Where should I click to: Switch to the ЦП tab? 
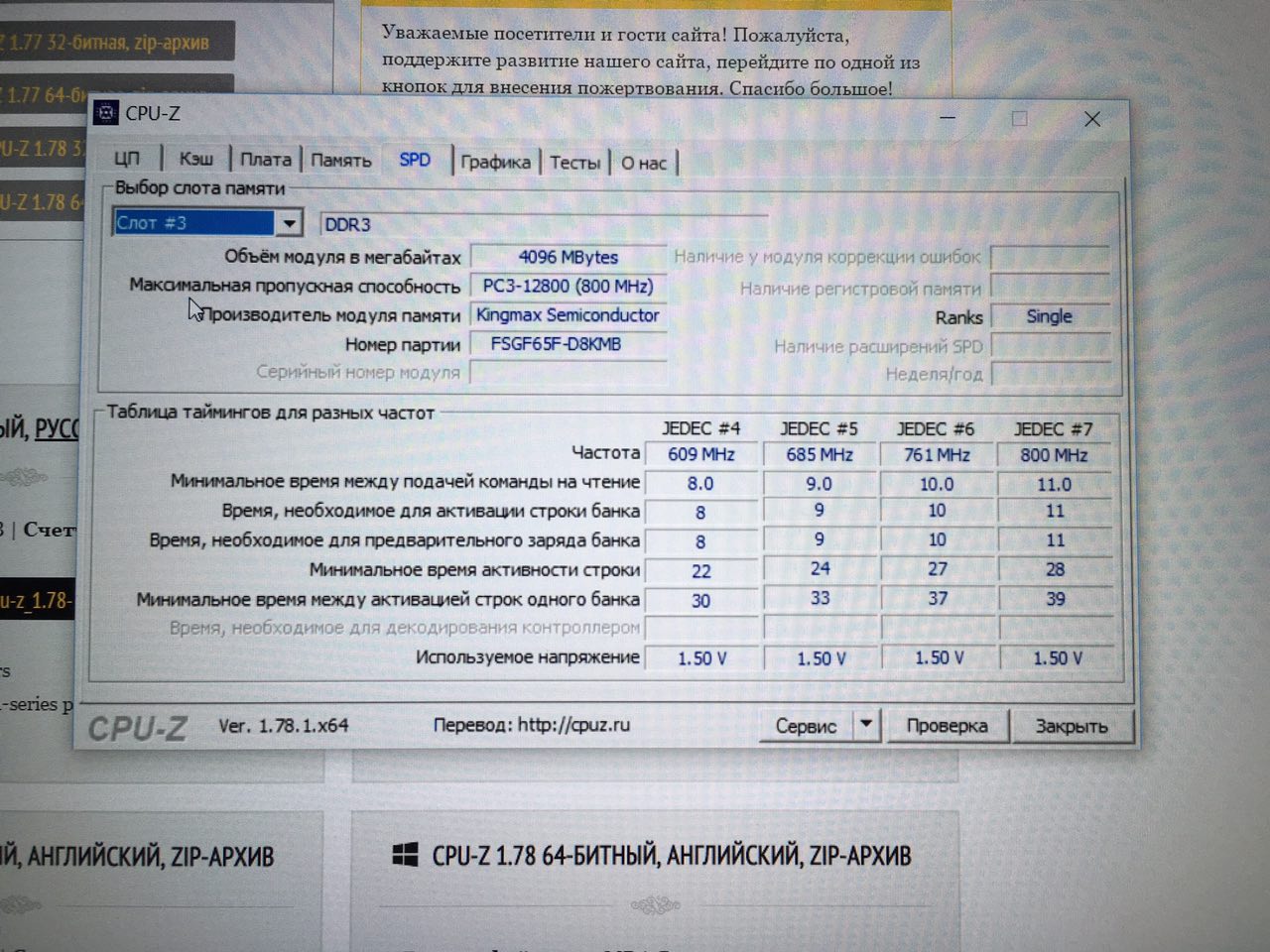click(127, 159)
